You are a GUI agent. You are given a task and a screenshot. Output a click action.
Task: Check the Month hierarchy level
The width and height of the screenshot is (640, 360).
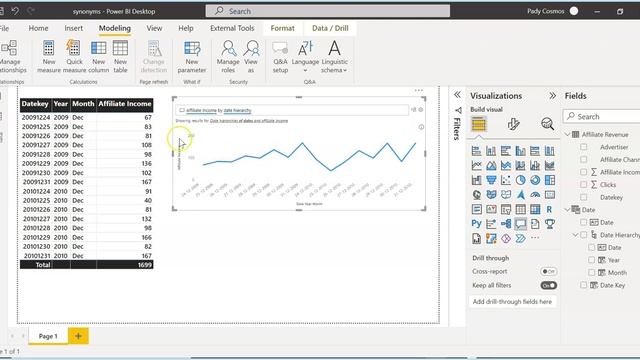(x=591, y=272)
